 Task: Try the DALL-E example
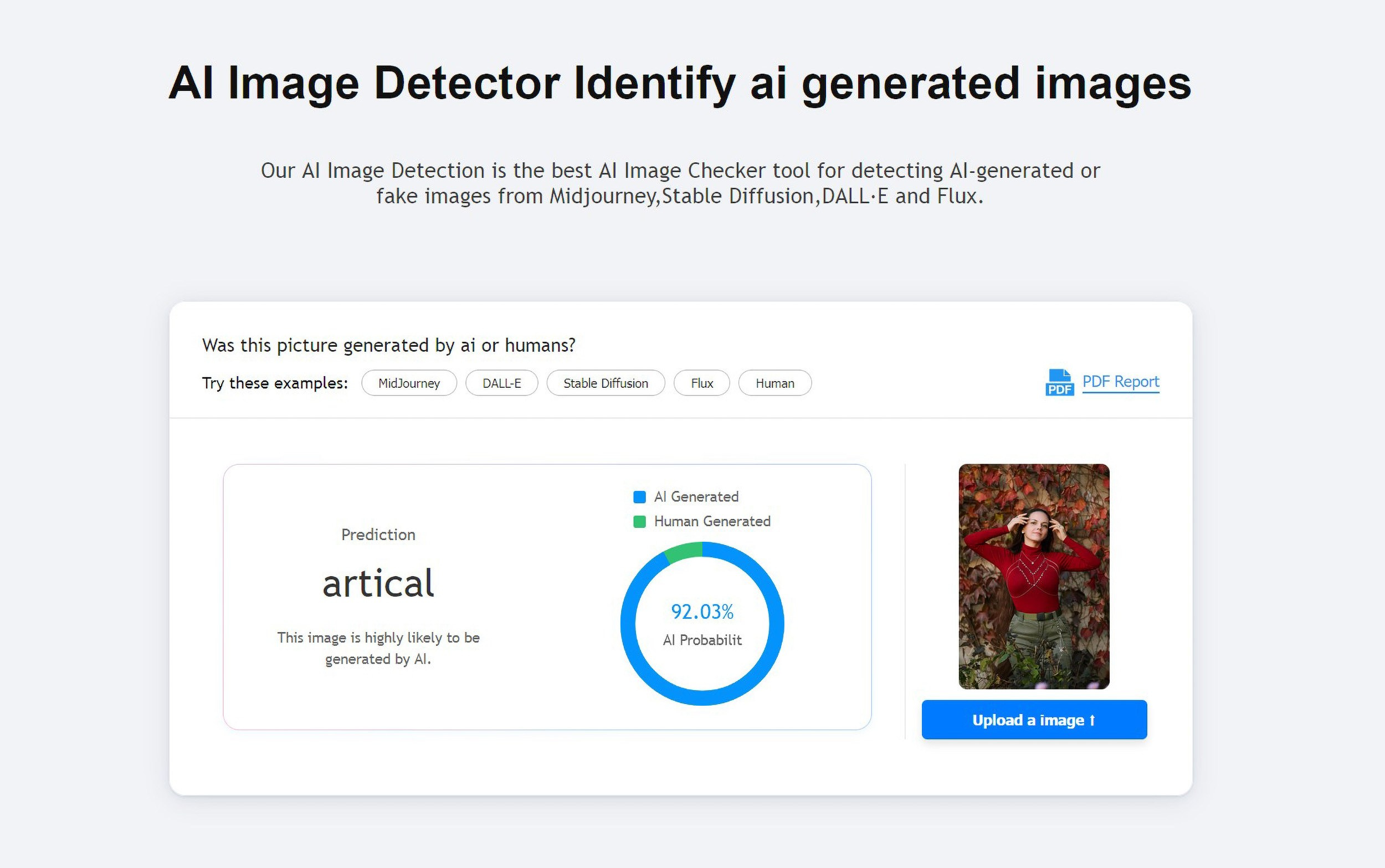[501, 383]
